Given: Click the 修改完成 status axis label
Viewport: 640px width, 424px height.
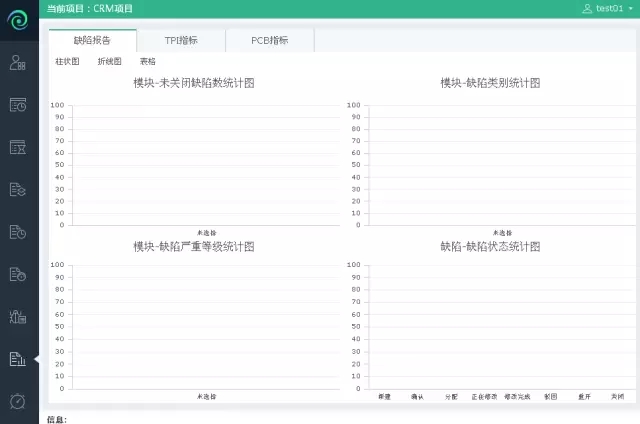Looking at the screenshot, I should click(518, 397).
